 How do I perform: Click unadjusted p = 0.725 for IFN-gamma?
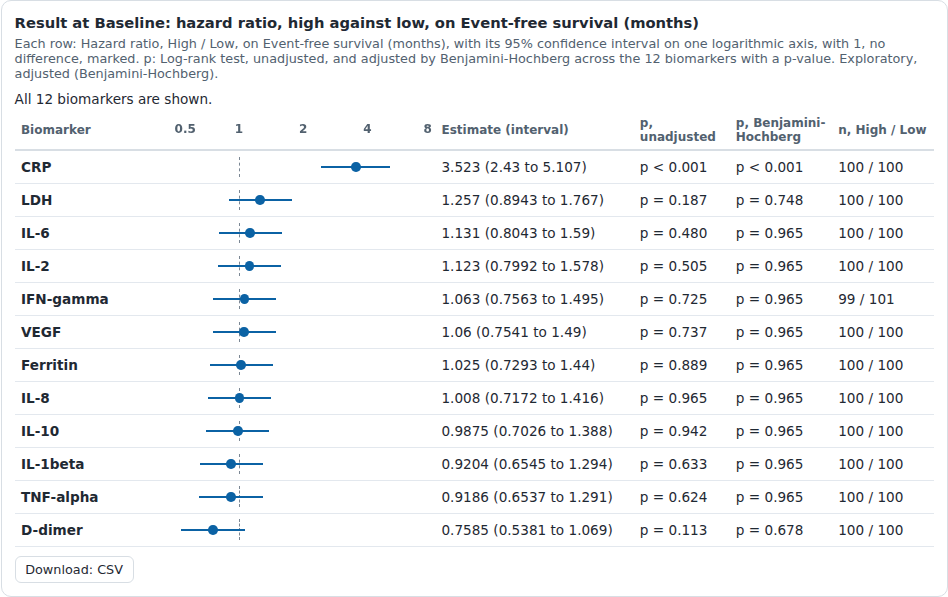673,299
